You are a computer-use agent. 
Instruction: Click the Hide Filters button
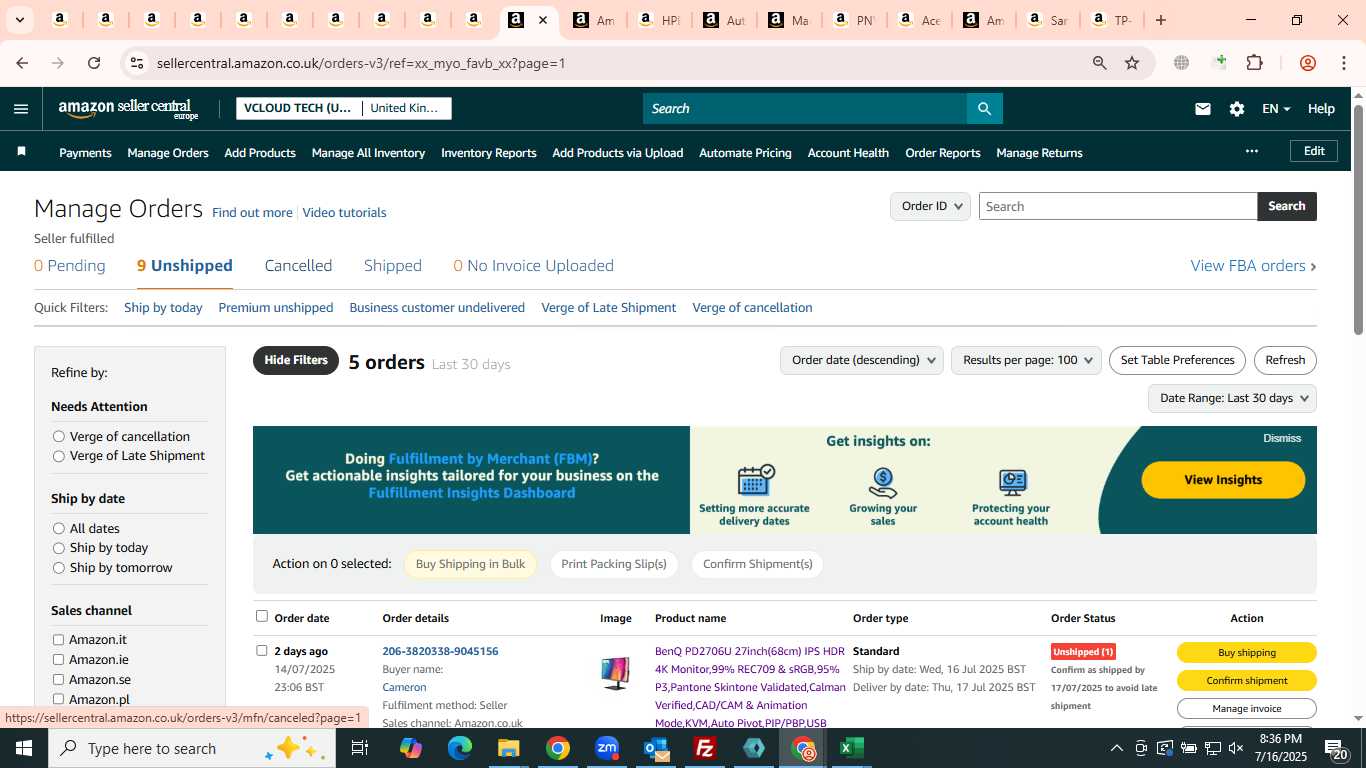coord(296,360)
